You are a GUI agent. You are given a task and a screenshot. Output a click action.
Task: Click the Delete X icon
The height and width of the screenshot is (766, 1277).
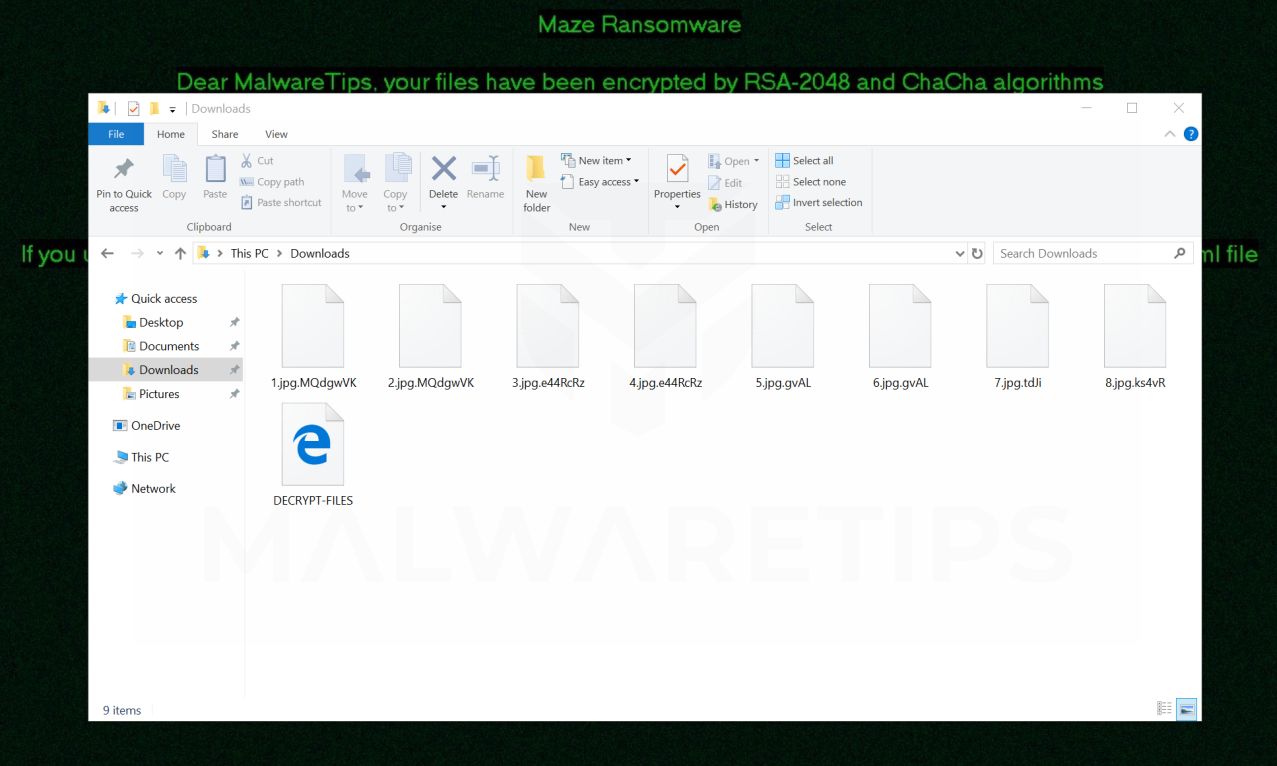[444, 168]
